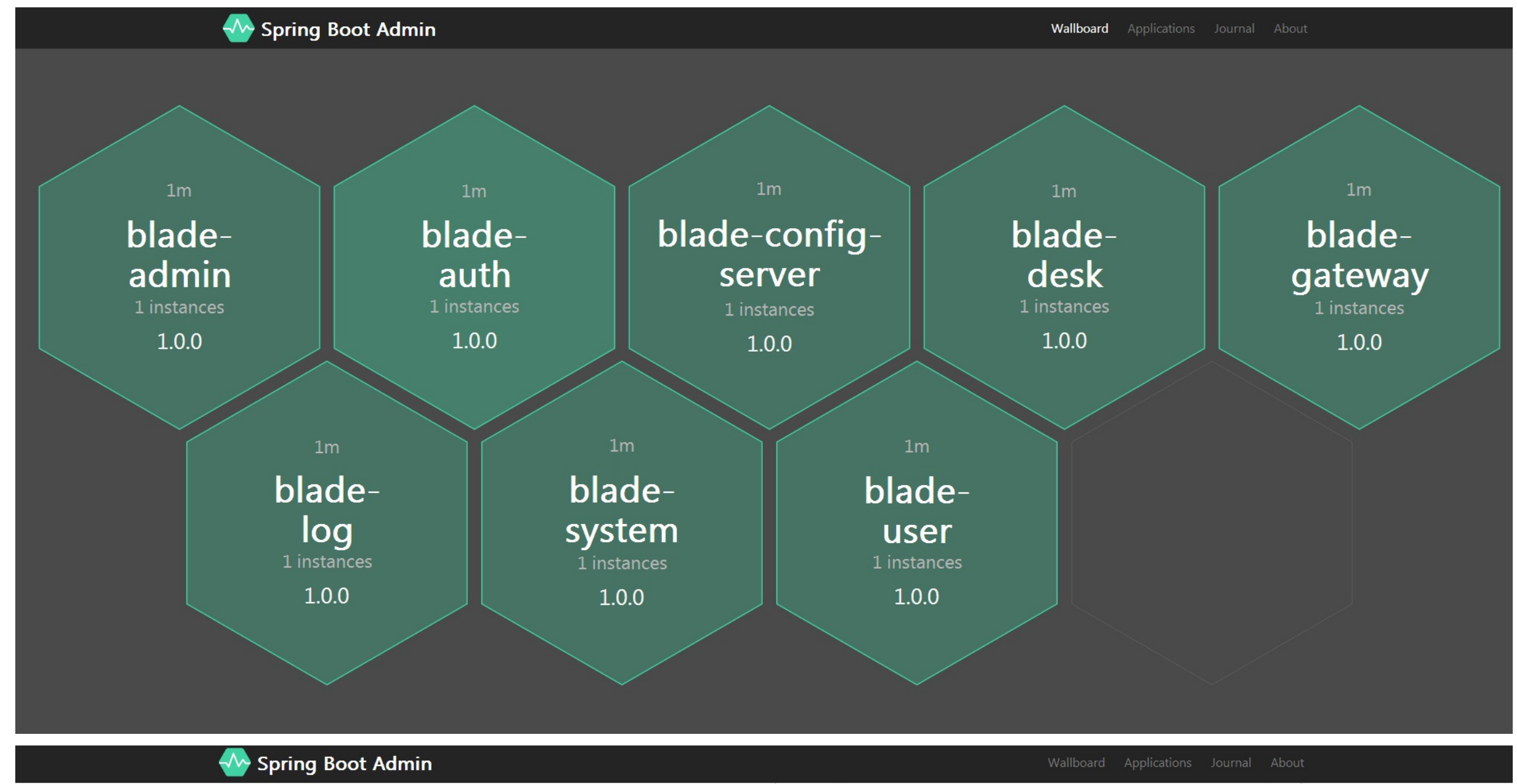Click the Spring Boot Admin logo icon in top navbar
This screenshot has height=784, width=1517.
pyautogui.click(x=238, y=28)
